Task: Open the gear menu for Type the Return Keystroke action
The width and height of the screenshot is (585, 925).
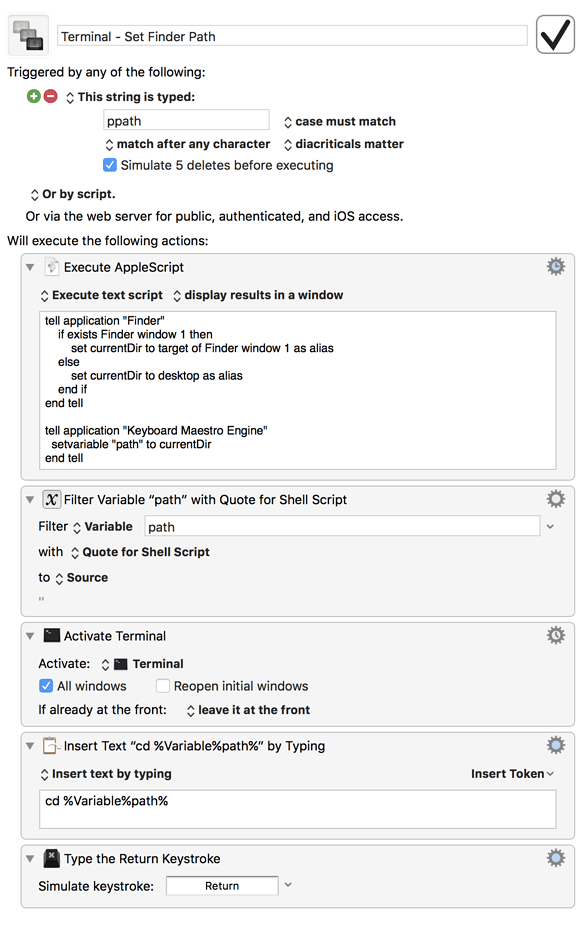Action: point(556,858)
